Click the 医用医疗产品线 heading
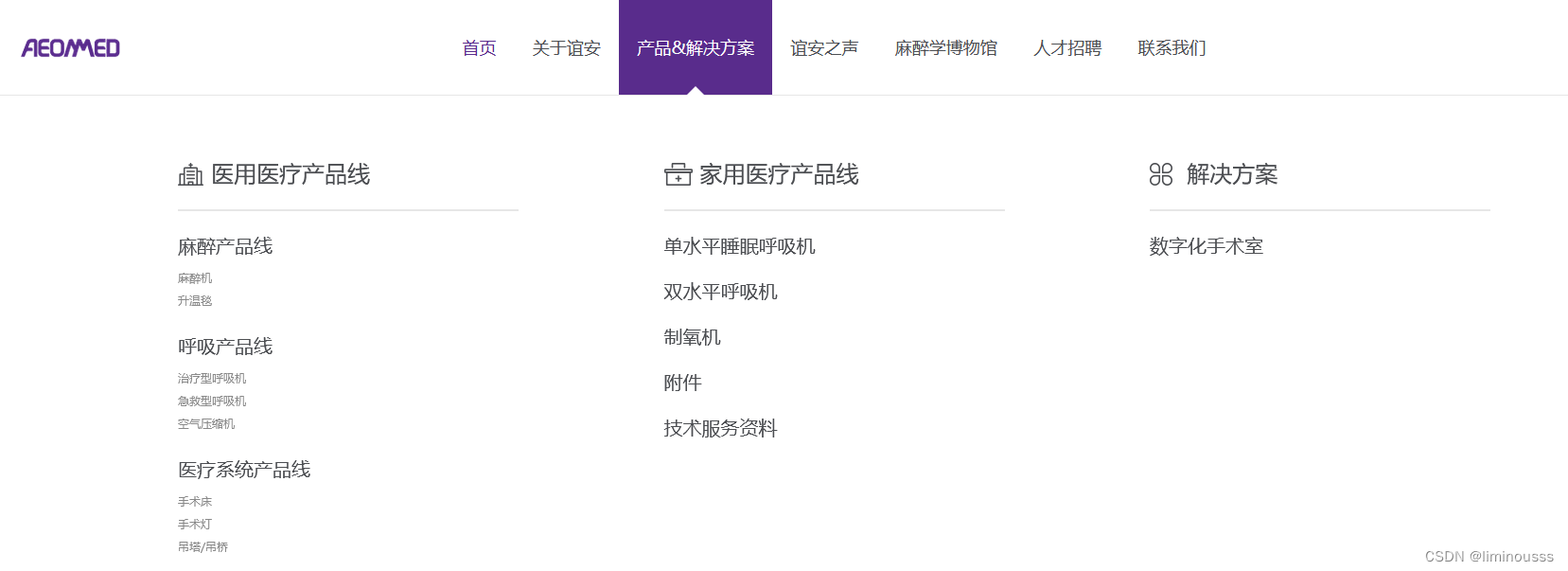Screen dimensions: 1568x571 pyautogui.click(x=291, y=174)
